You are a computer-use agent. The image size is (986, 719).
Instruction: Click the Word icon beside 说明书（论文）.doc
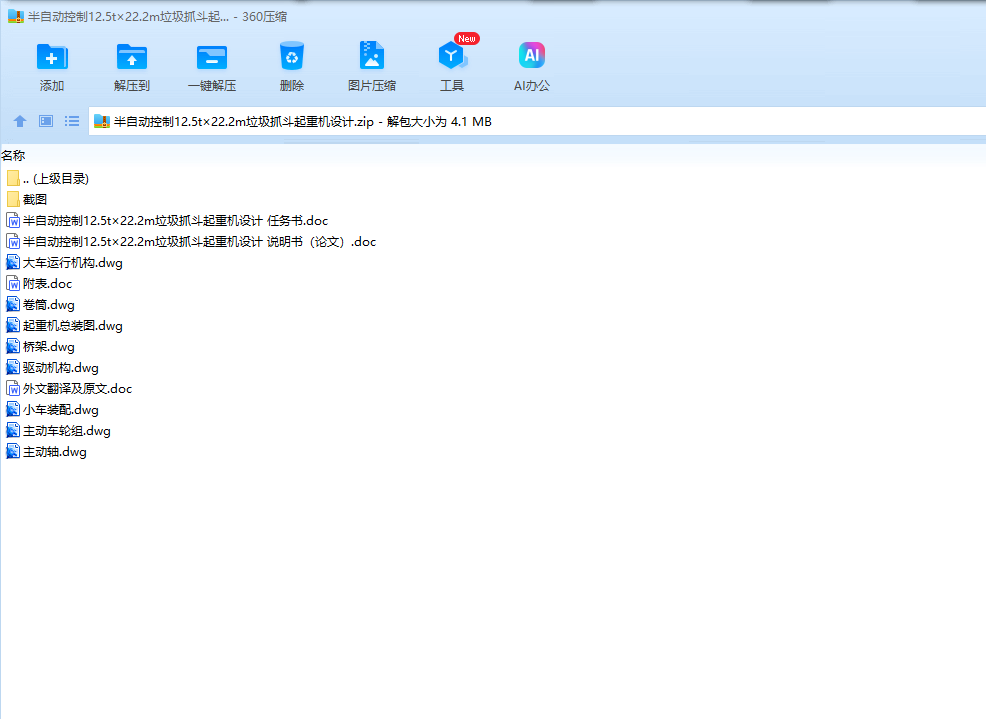pyautogui.click(x=13, y=242)
